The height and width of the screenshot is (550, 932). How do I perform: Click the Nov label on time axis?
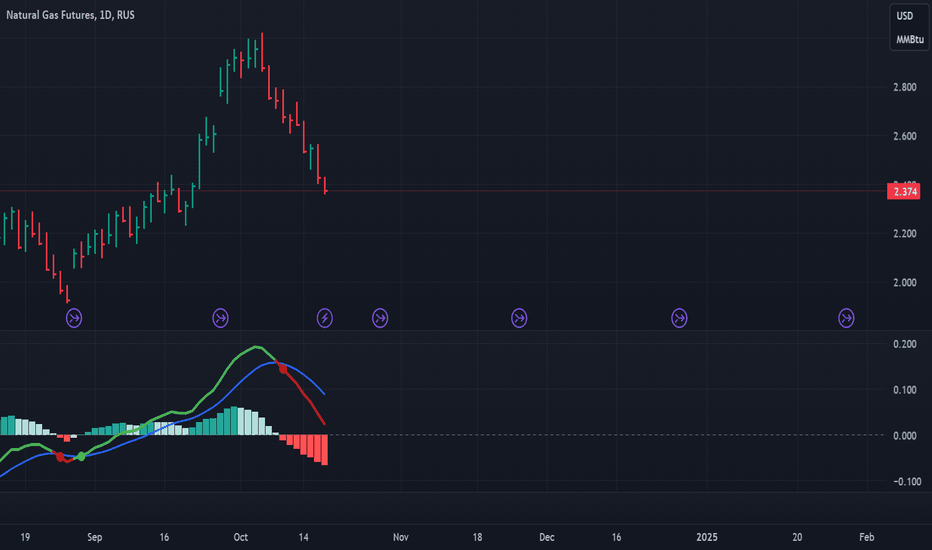click(x=401, y=537)
